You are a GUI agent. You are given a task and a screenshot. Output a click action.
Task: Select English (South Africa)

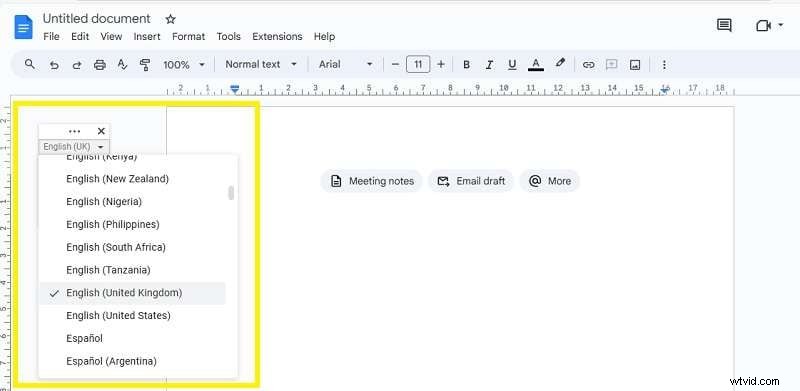[132, 247]
